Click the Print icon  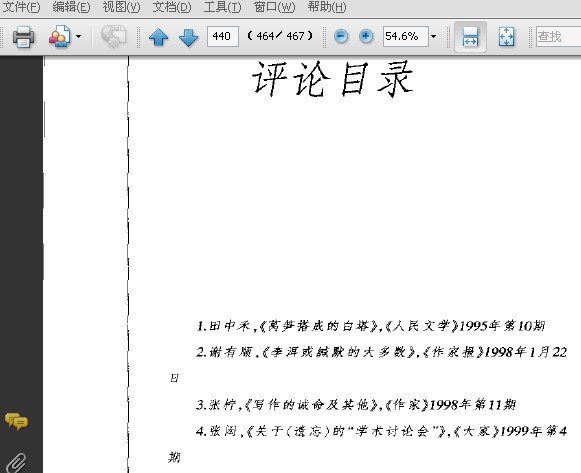23,36
